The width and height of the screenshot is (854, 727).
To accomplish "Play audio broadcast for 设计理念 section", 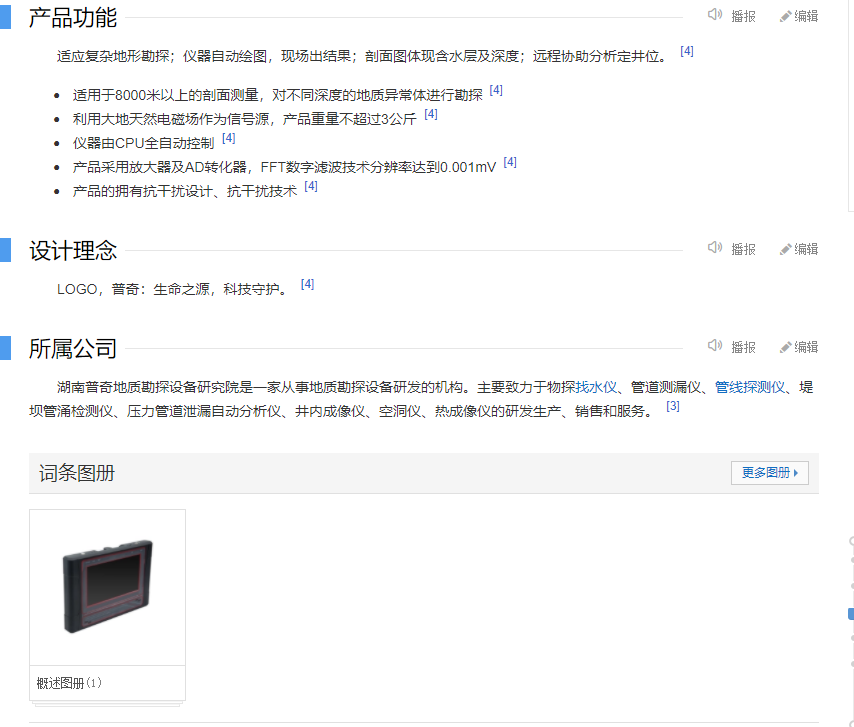I will click(x=731, y=249).
